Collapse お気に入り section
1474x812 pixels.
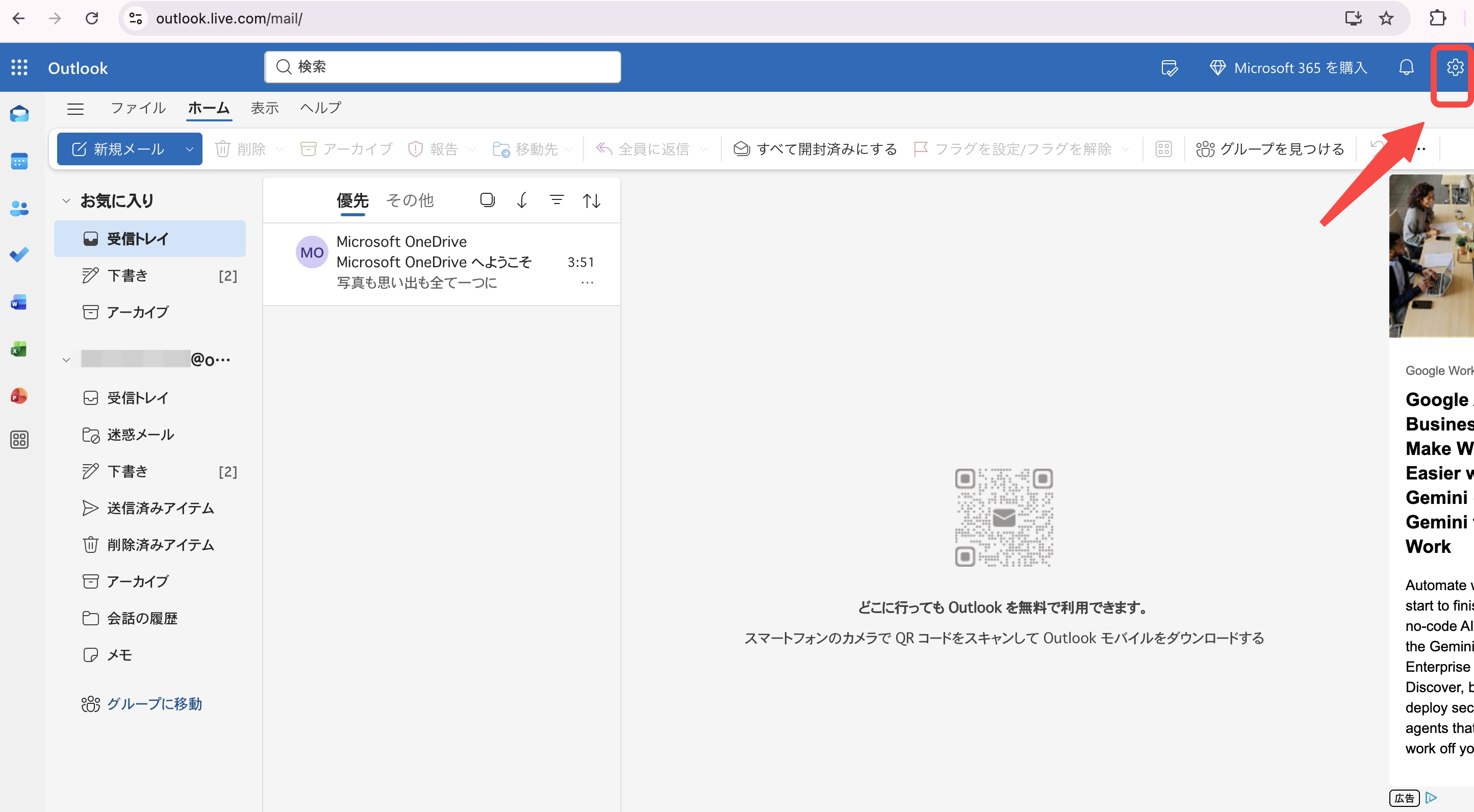point(66,201)
